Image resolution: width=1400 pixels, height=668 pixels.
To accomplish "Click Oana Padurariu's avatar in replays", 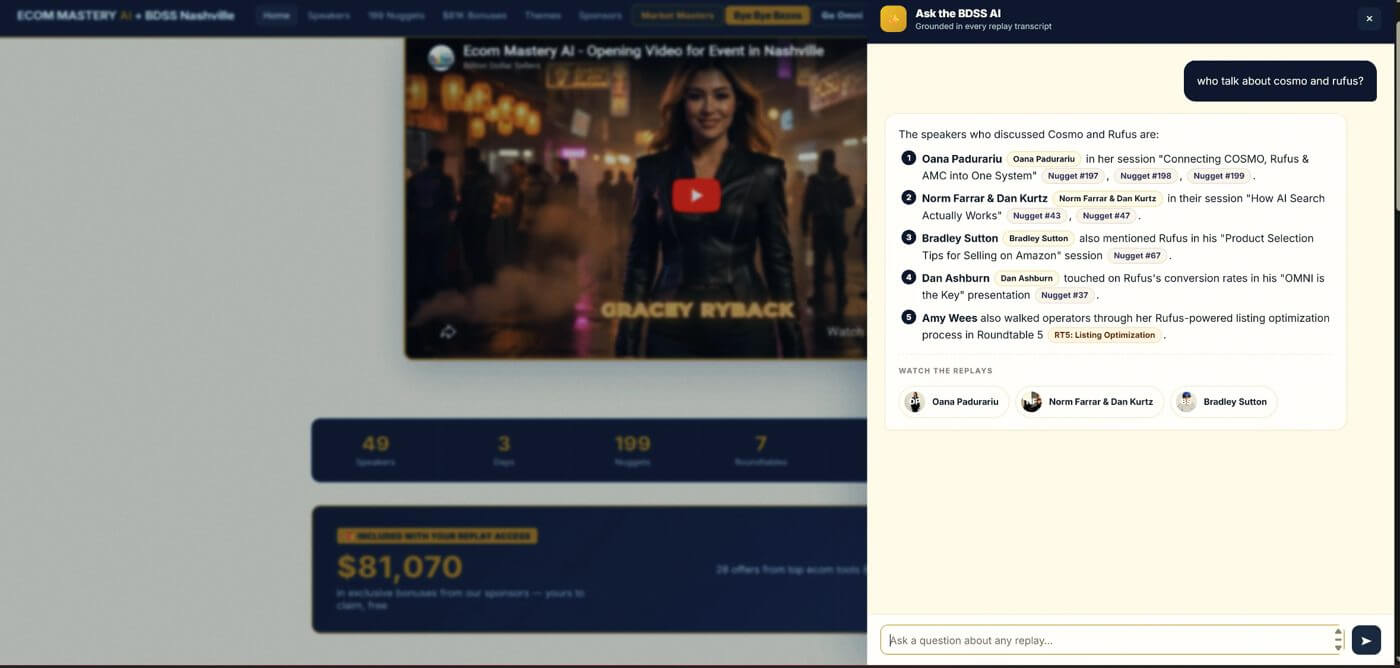I will coord(915,402).
